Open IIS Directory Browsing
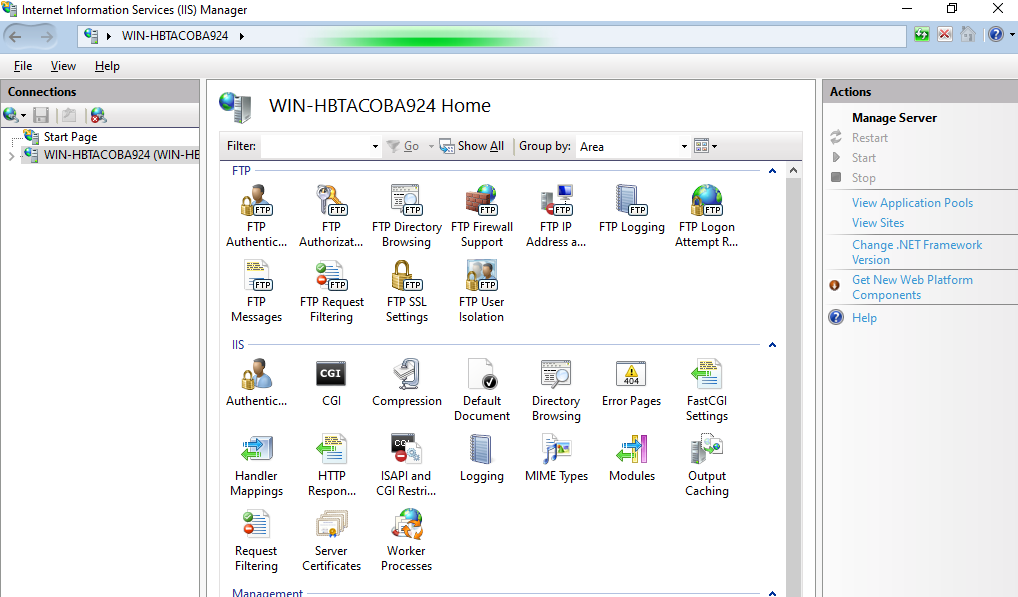The width and height of the screenshot is (1018, 597). click(x=556, y=390)
